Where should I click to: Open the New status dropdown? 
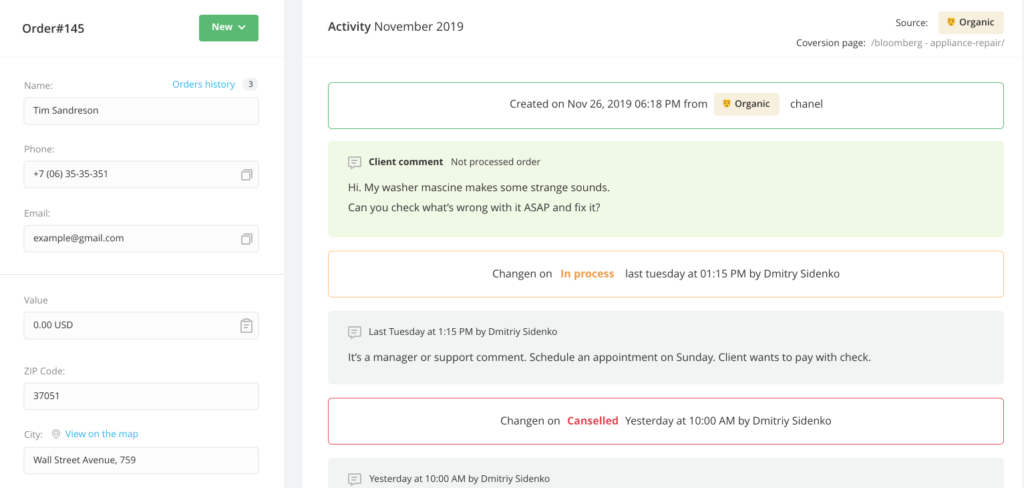tap(229, 27)
